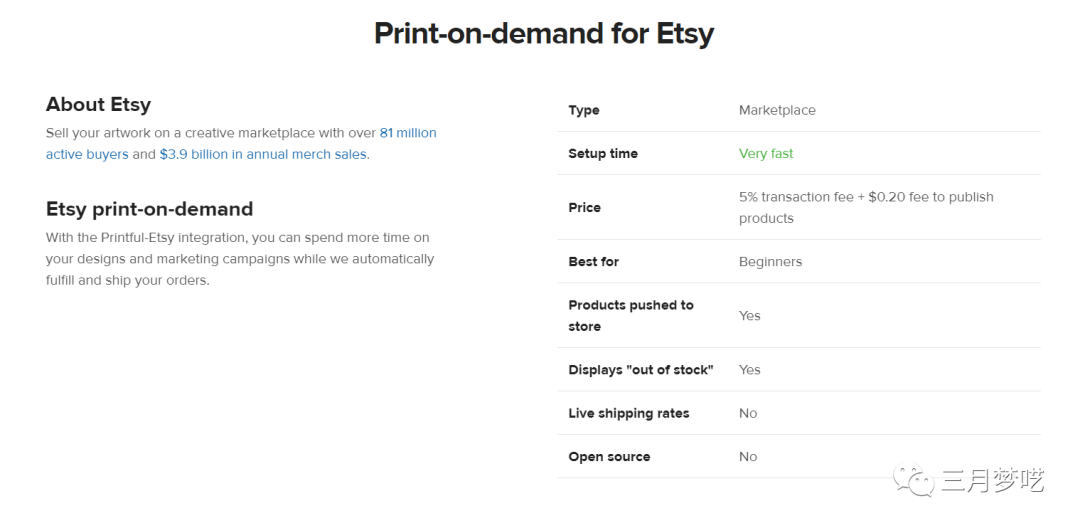Select the "About Etsy" heading
Viewport: 1080px width, 528px height.
tap(98, 104)
